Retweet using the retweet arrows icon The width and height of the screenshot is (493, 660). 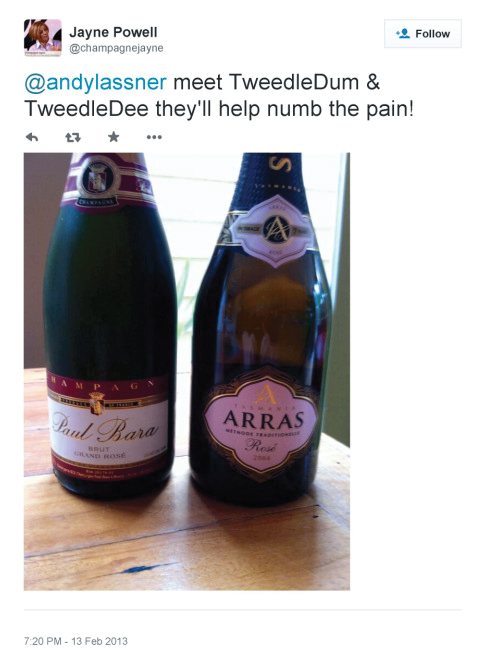73,137
